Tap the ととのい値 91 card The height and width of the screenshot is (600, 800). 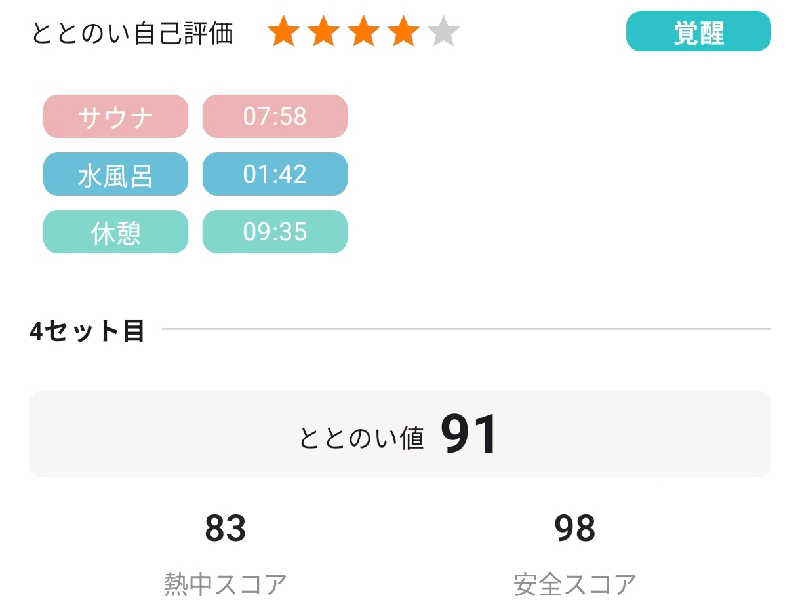tap(399, 434)
